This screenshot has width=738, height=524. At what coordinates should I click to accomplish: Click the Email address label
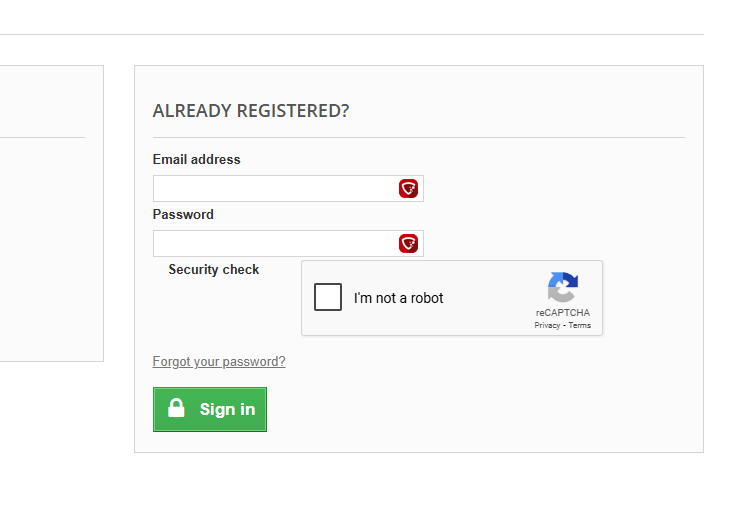tap(196, 160)
